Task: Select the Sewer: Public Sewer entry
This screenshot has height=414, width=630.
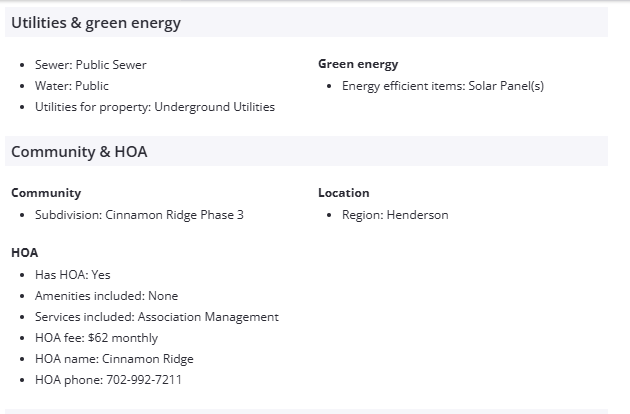Action: [x=90, y=65]
